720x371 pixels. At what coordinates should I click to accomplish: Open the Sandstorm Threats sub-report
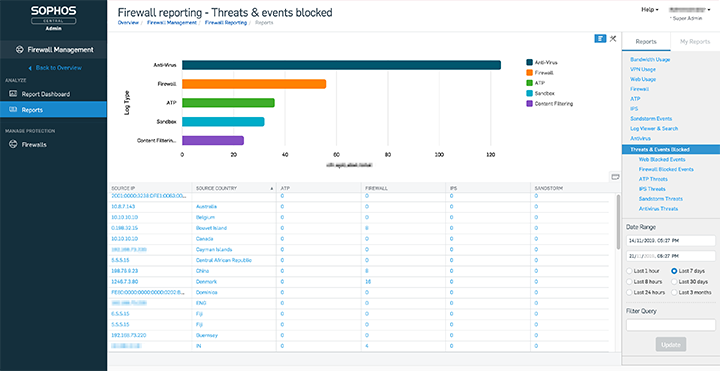(x=660, y=199)
